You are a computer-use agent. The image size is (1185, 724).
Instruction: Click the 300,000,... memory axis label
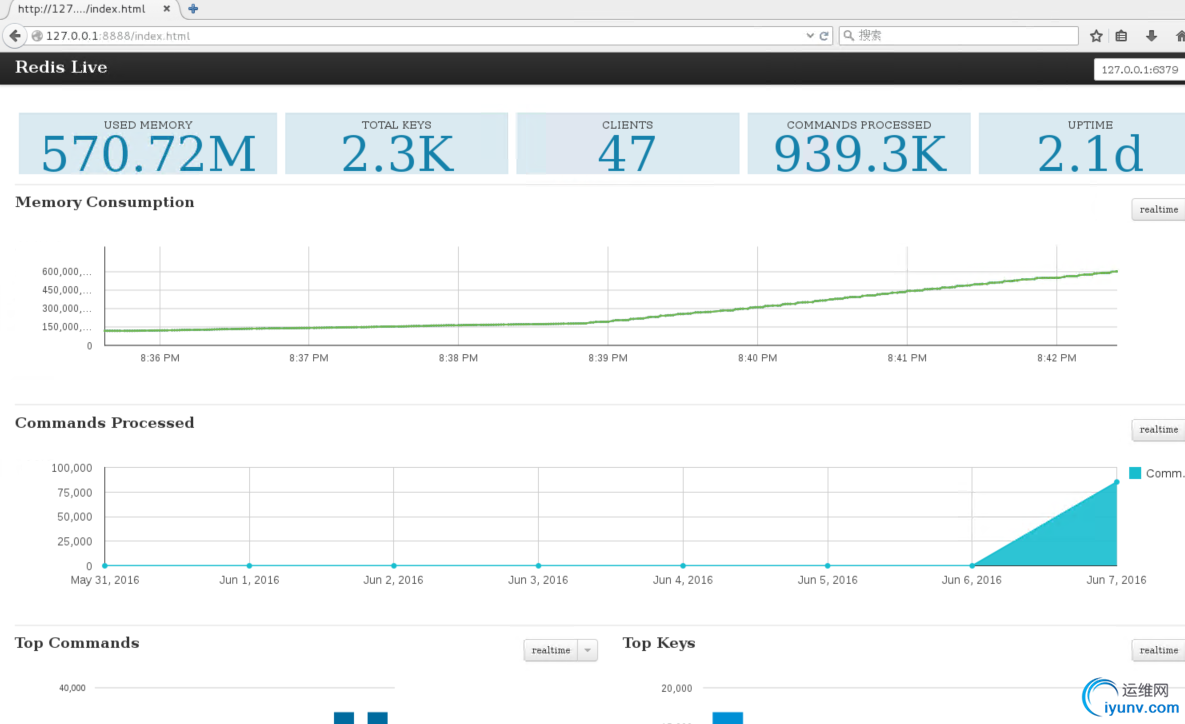pyautogui.click(x=67, y=309)
